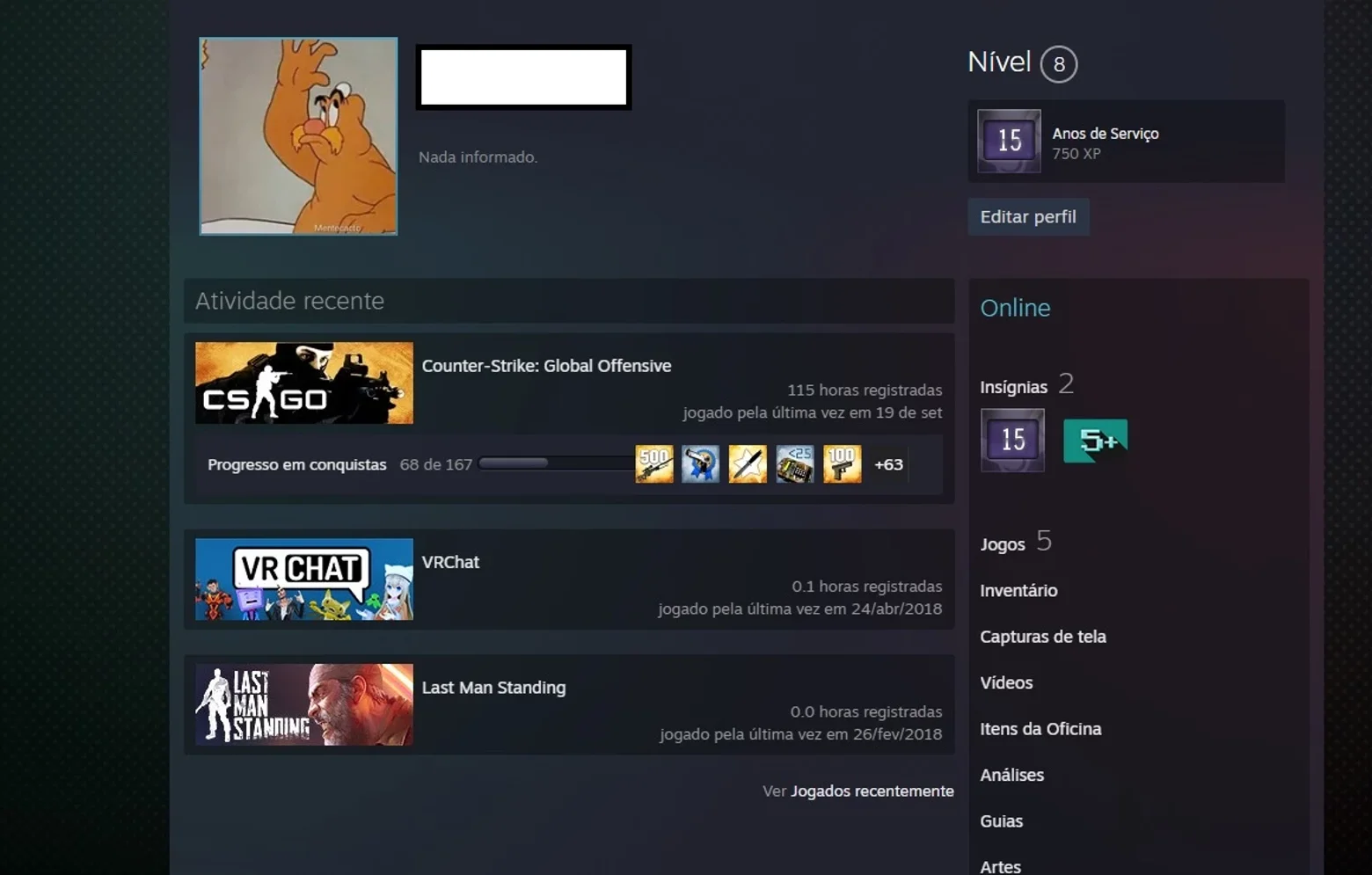1372x875 pixels.
Task: Click the level 8 badge circle
Action: click(x=1059, y=64)
